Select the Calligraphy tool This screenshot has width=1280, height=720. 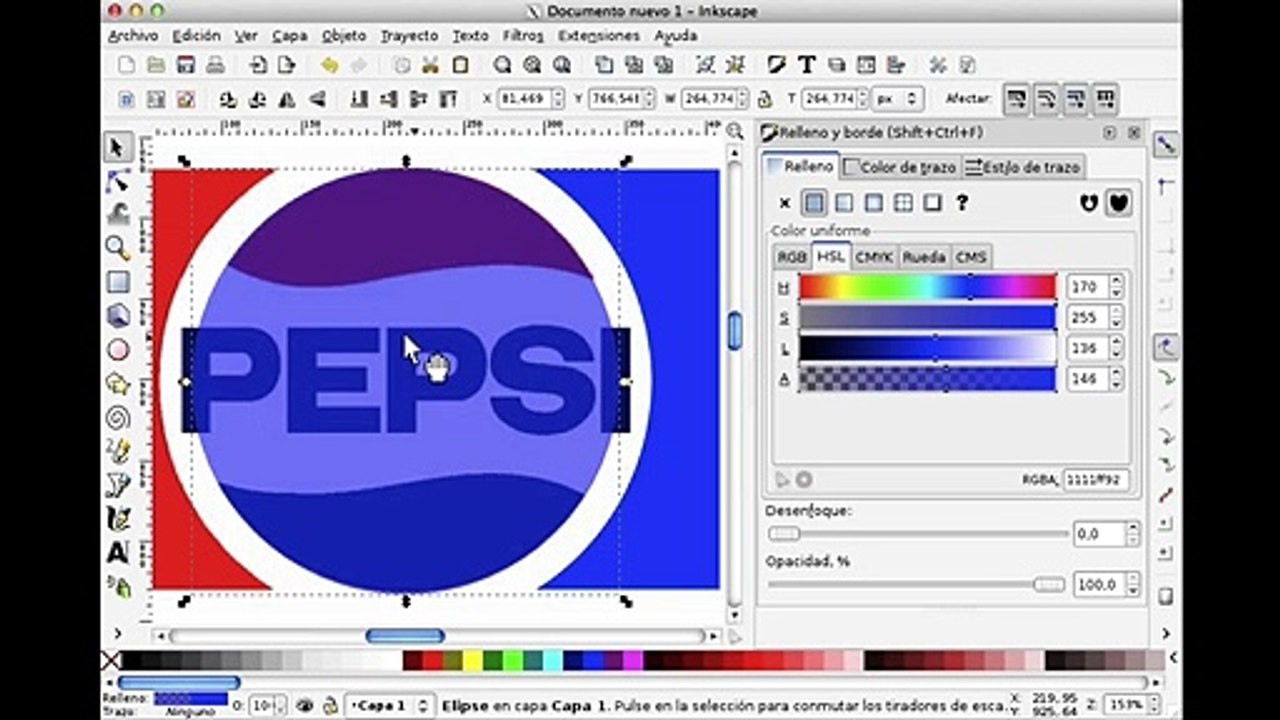point(118,519)
